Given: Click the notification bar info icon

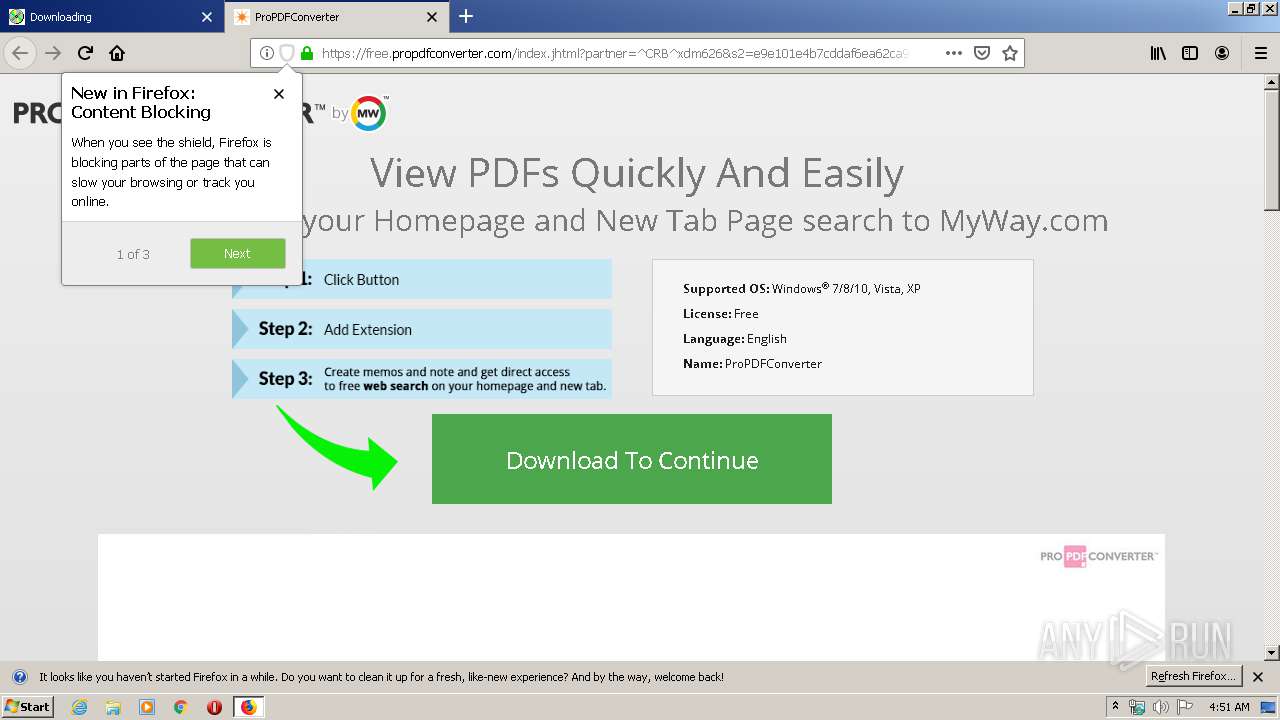Looking at the screenshot, I should click(x=19, y=677).
